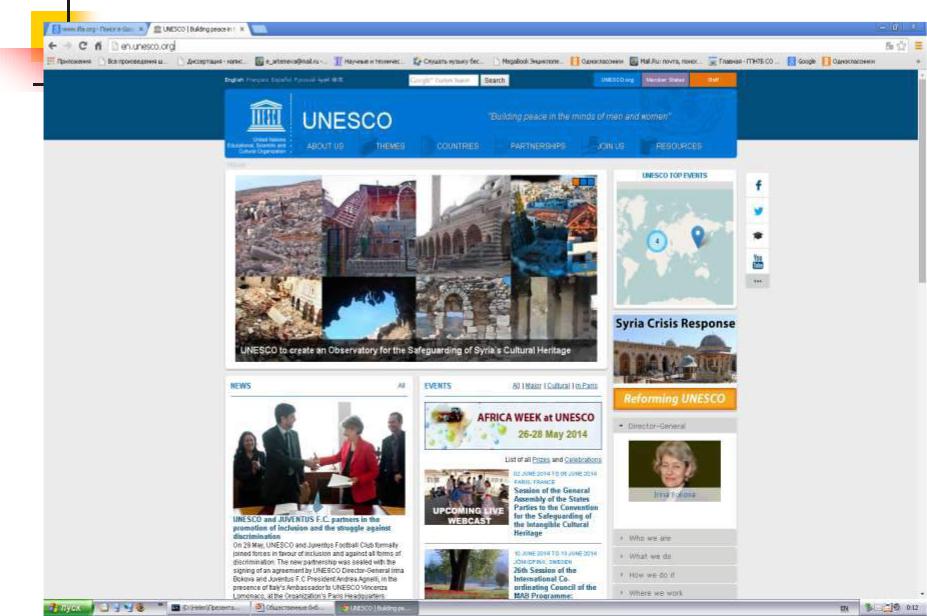
Task: Select the orange slideshow indicator square
Action: [x=576, y=182]
